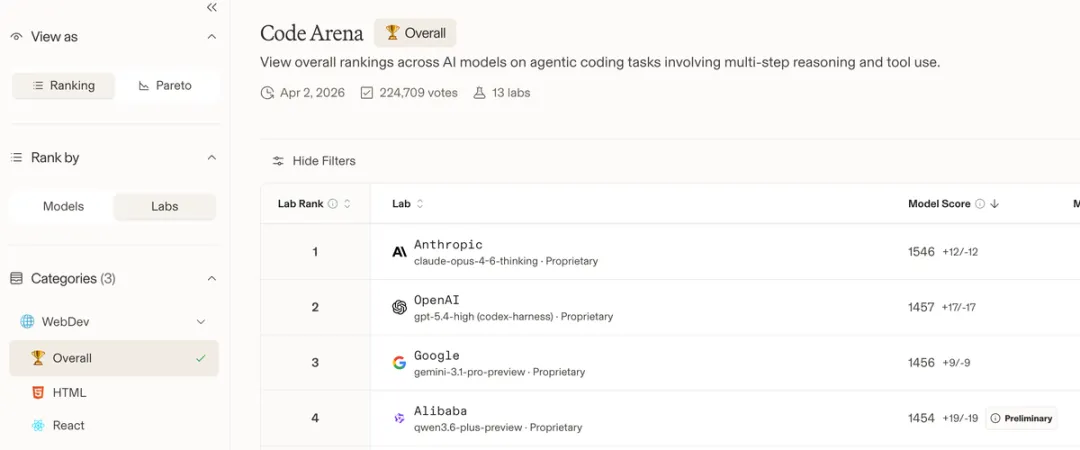Click the eye icon beside View as
The height and width of the screenshot is (450, 1080).
17,37
